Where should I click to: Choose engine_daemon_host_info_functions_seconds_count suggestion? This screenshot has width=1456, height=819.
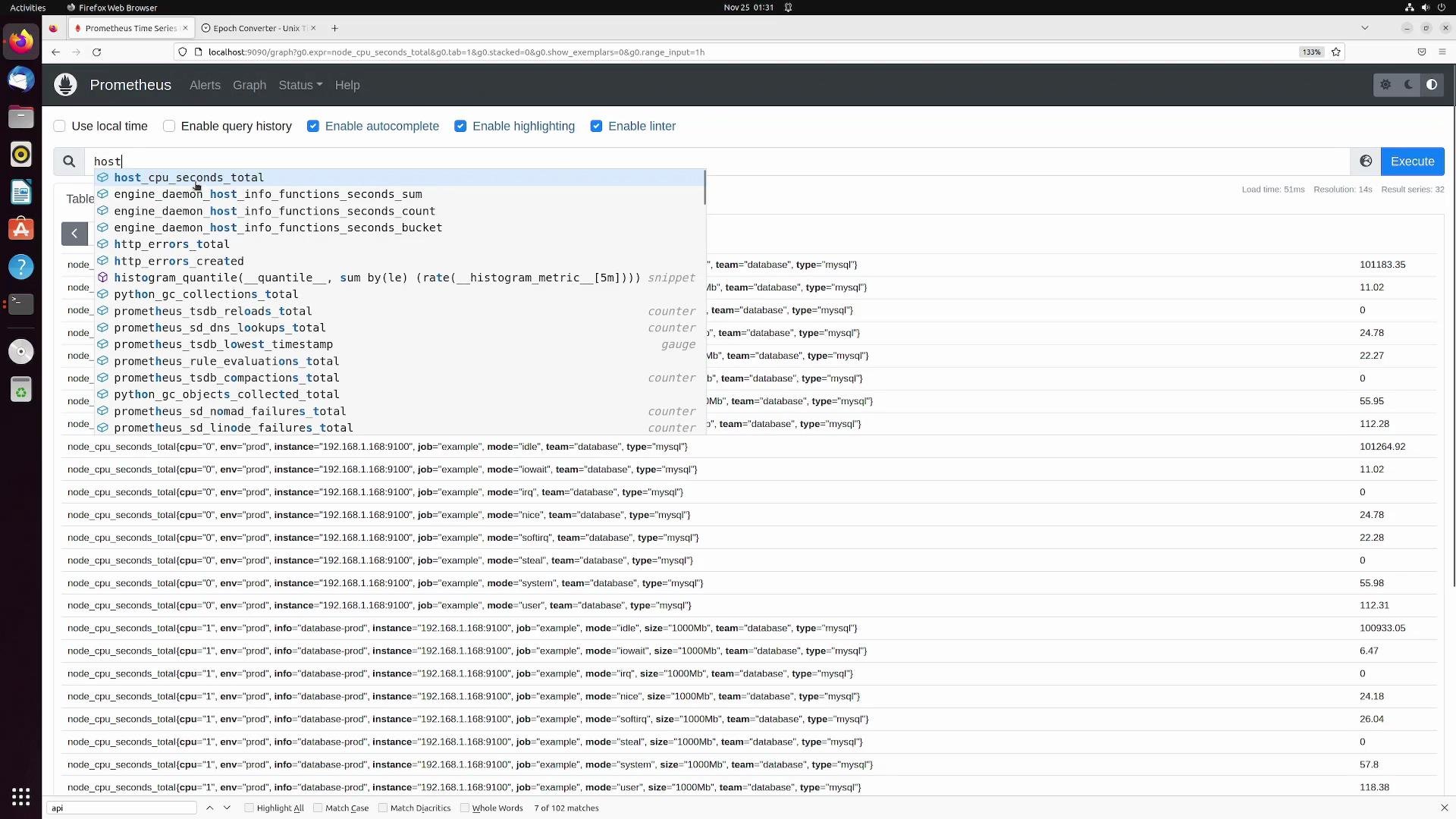click(x=400, y=211)
